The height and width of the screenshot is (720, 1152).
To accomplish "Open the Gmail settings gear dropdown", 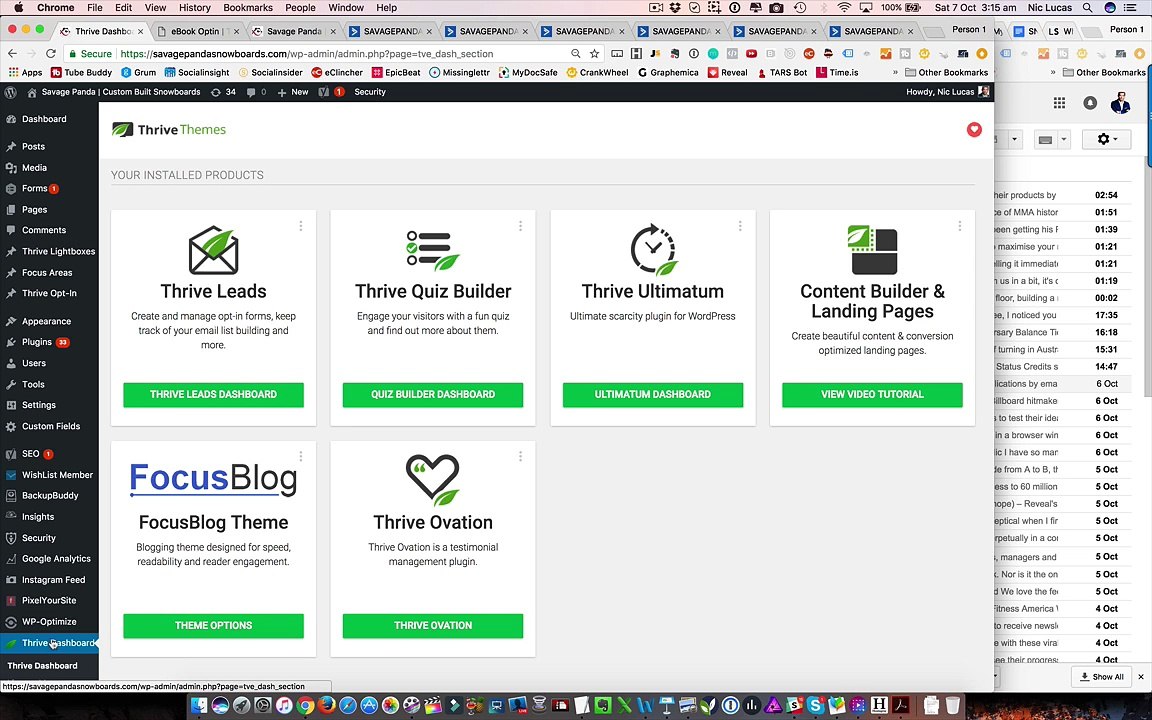I will 1106,139.
